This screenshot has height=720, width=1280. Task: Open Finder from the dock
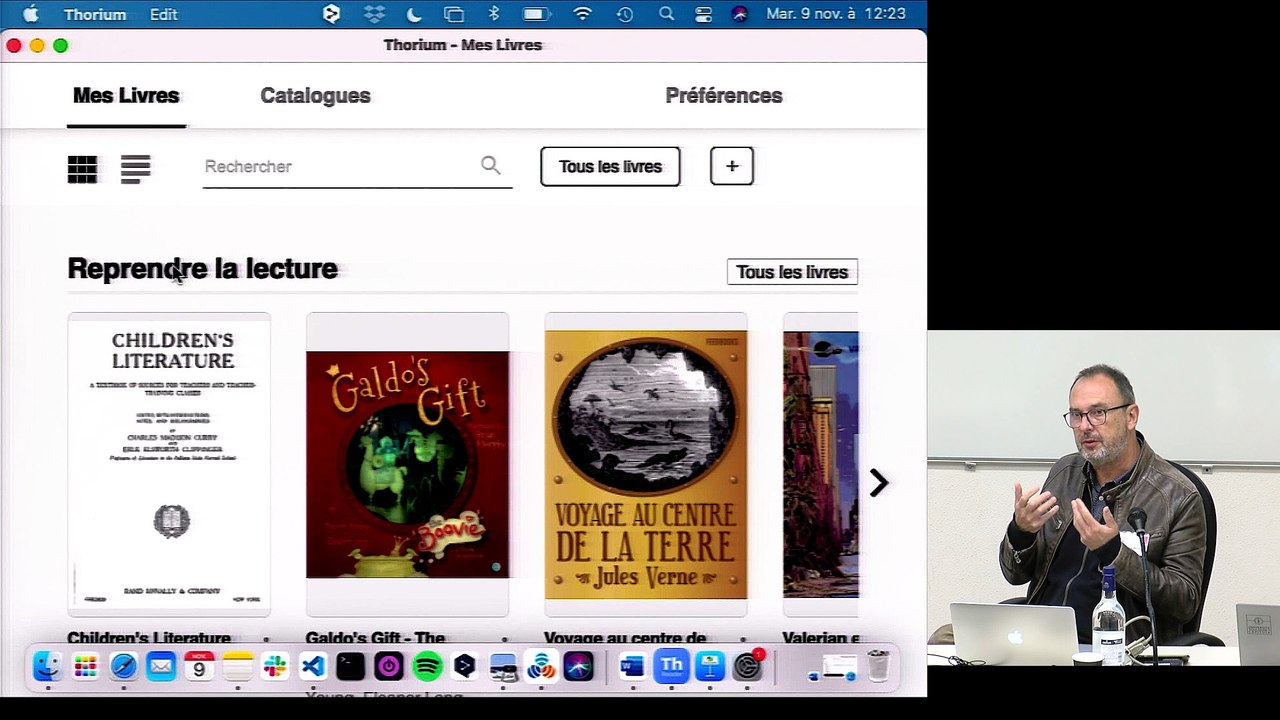point(47,666)
